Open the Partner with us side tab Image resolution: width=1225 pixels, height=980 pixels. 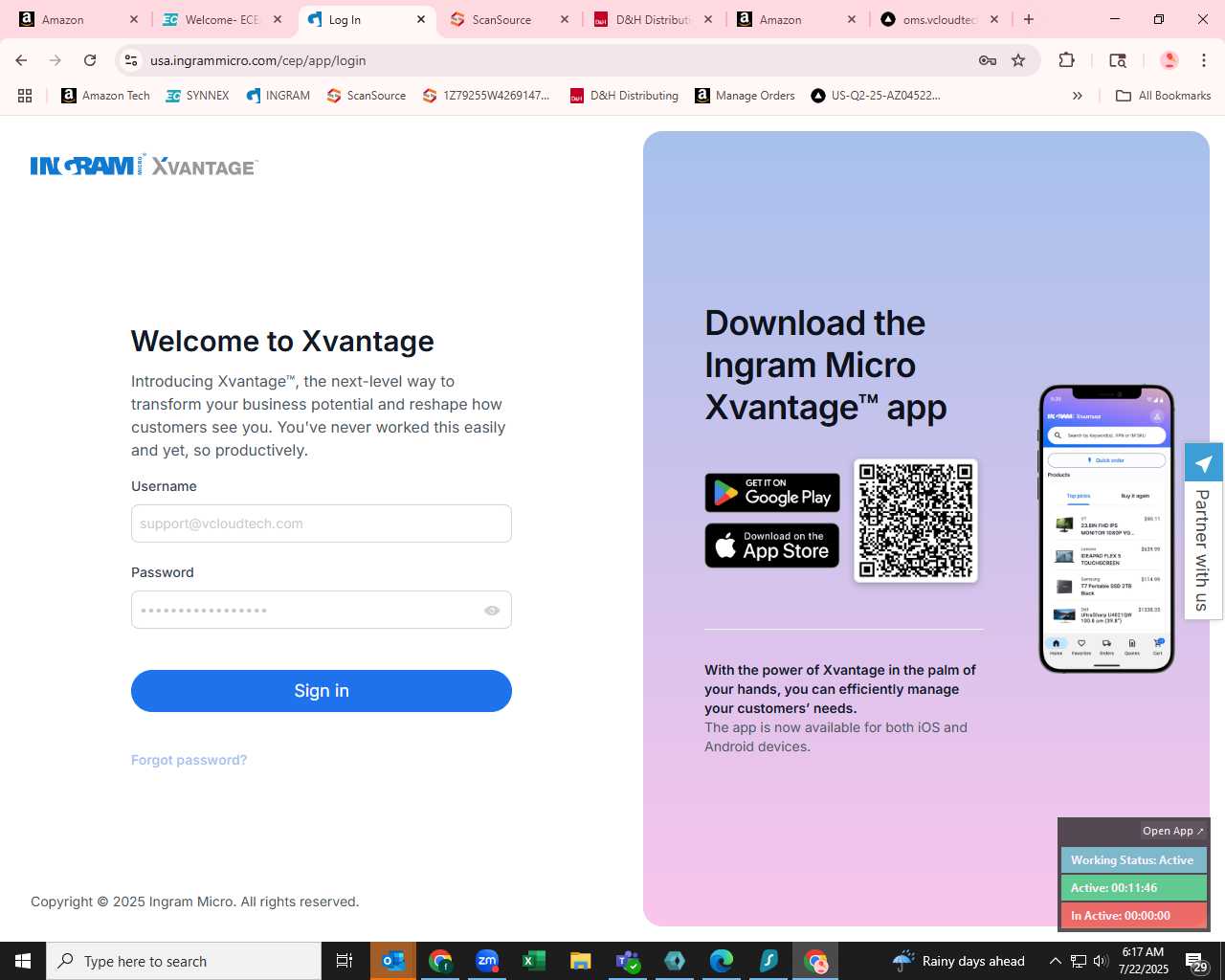(x=1203, y=550)
